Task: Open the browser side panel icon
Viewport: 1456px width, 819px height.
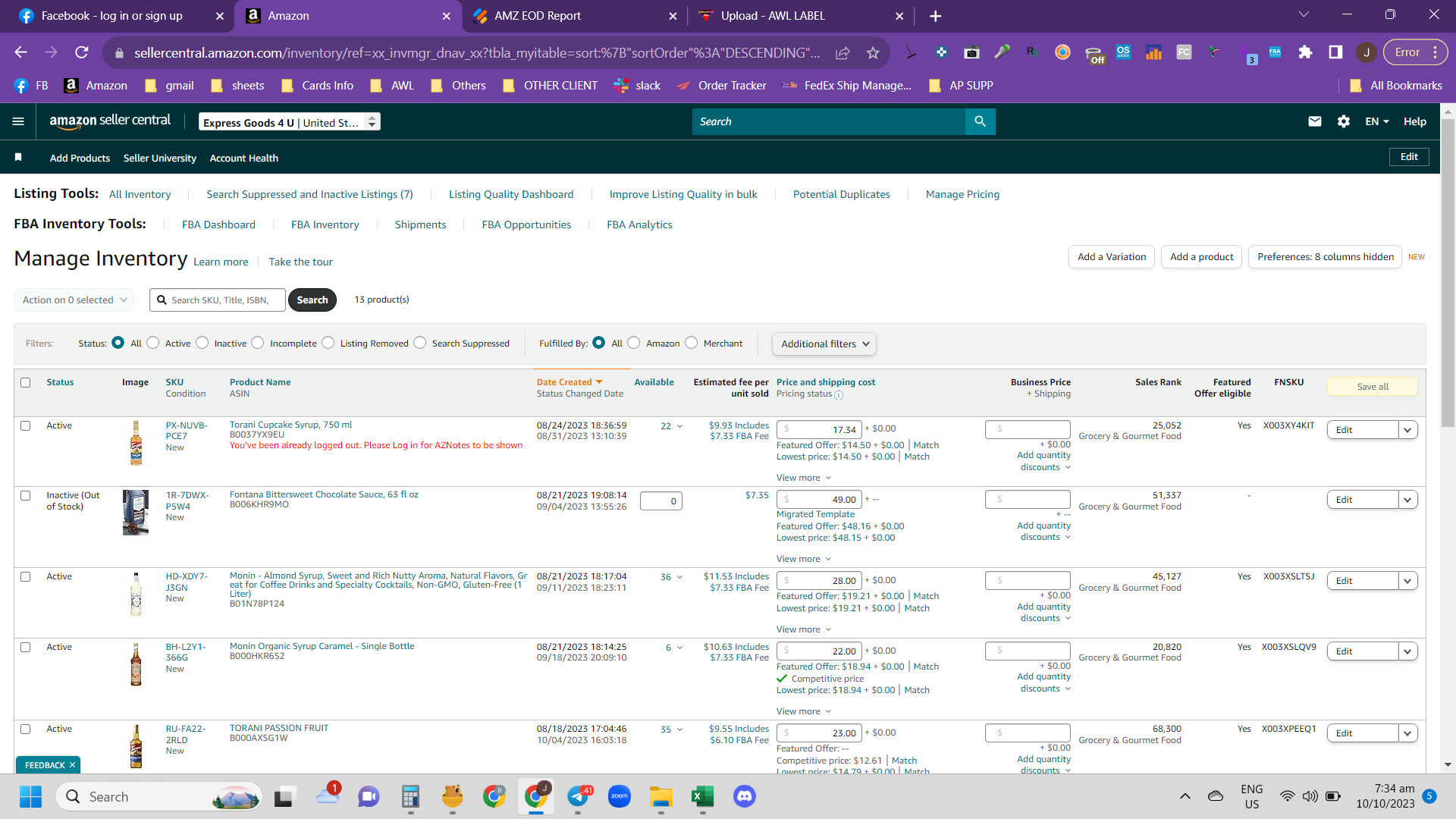Action: coord(1335,52)
